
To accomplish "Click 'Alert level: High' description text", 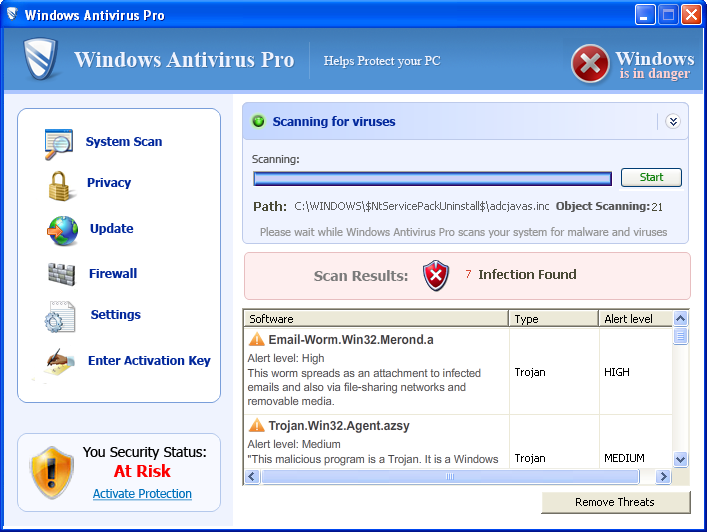I will point(286,358).
